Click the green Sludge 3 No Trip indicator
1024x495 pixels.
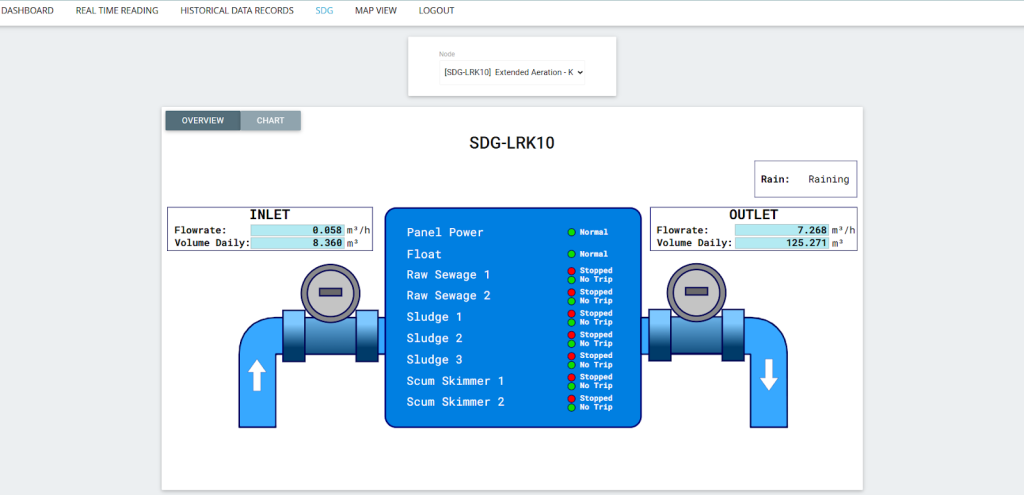click(x=571, y=365)
